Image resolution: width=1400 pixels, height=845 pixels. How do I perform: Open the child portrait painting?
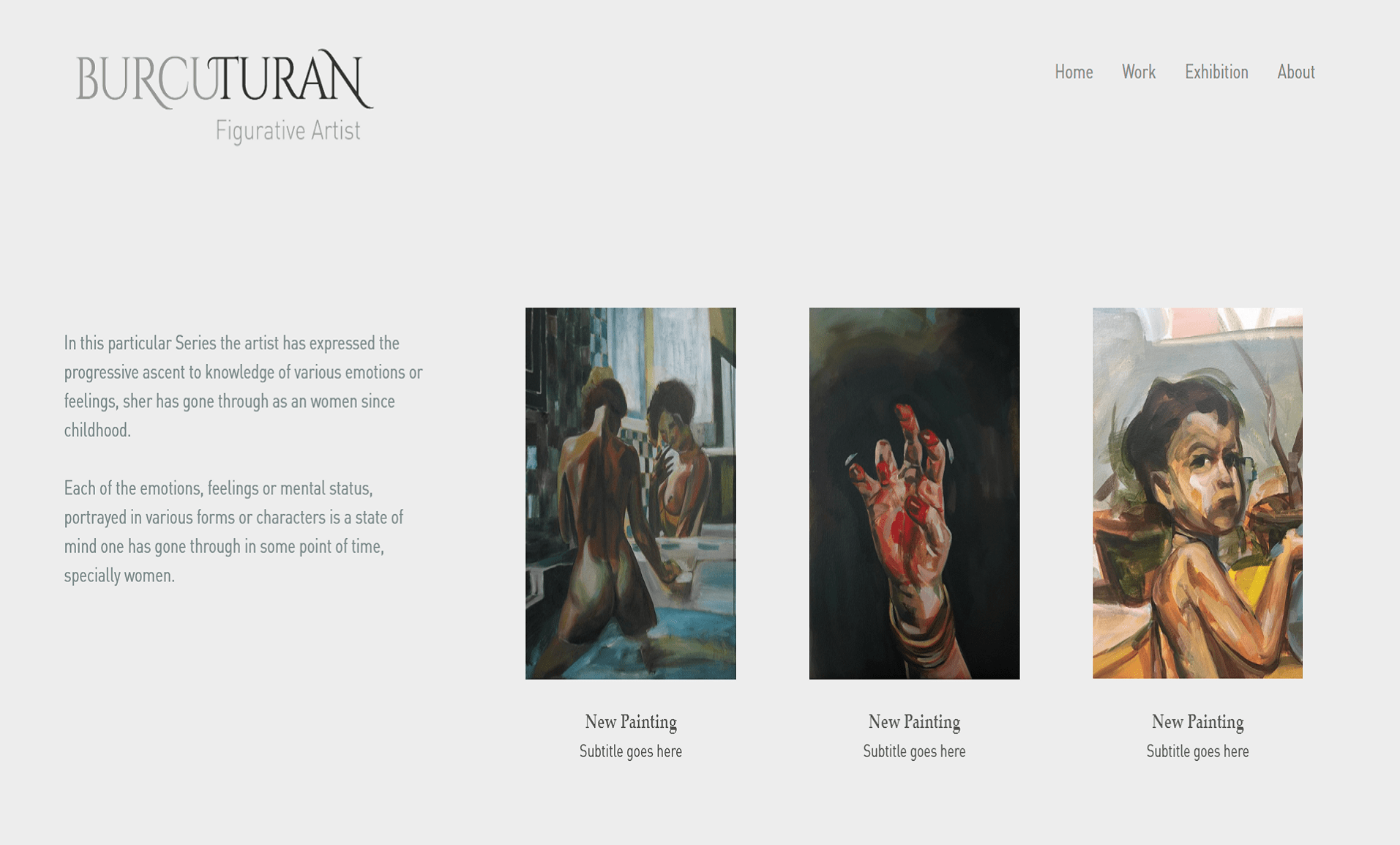1197,493
